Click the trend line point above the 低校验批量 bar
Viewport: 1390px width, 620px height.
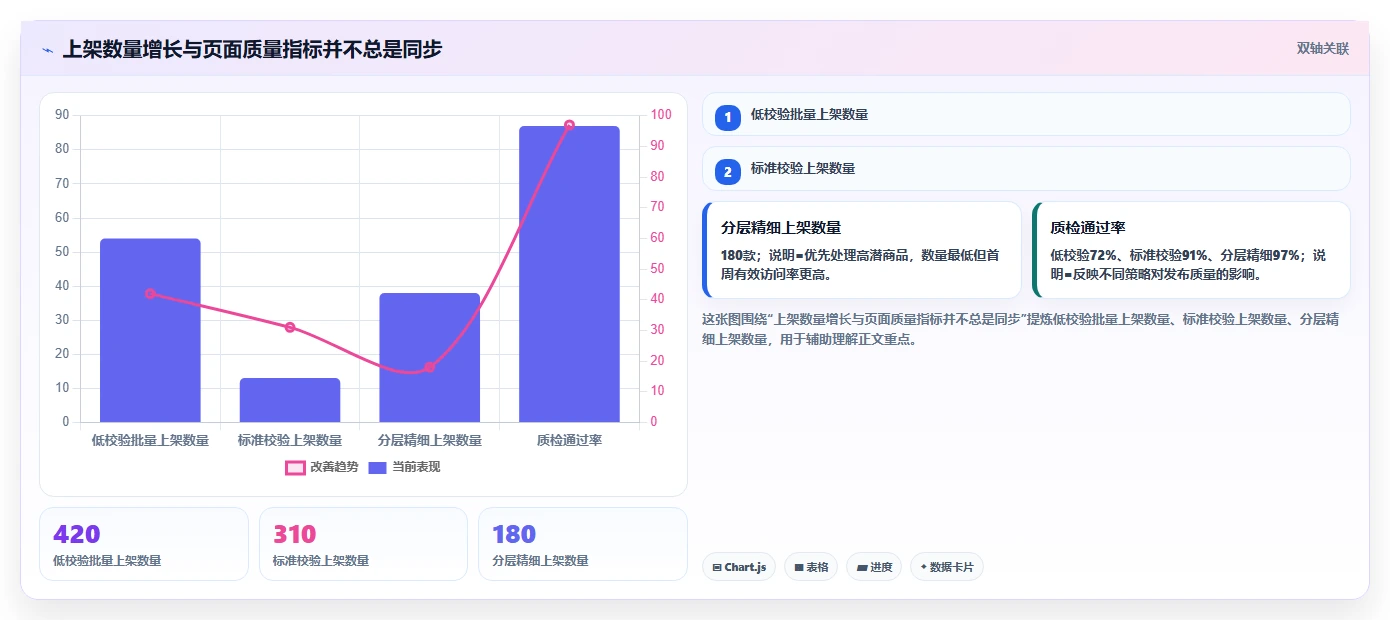150,293
